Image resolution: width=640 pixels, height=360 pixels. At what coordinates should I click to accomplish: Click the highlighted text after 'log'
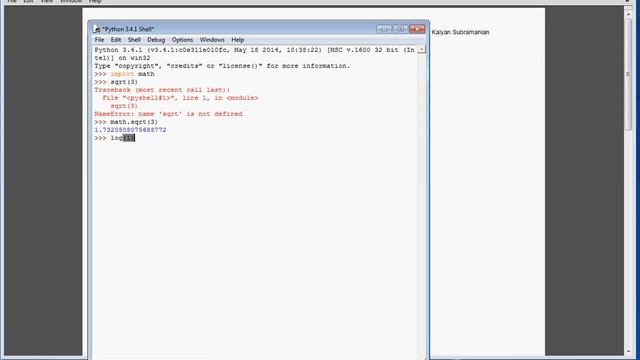click(x=129, y=138)
